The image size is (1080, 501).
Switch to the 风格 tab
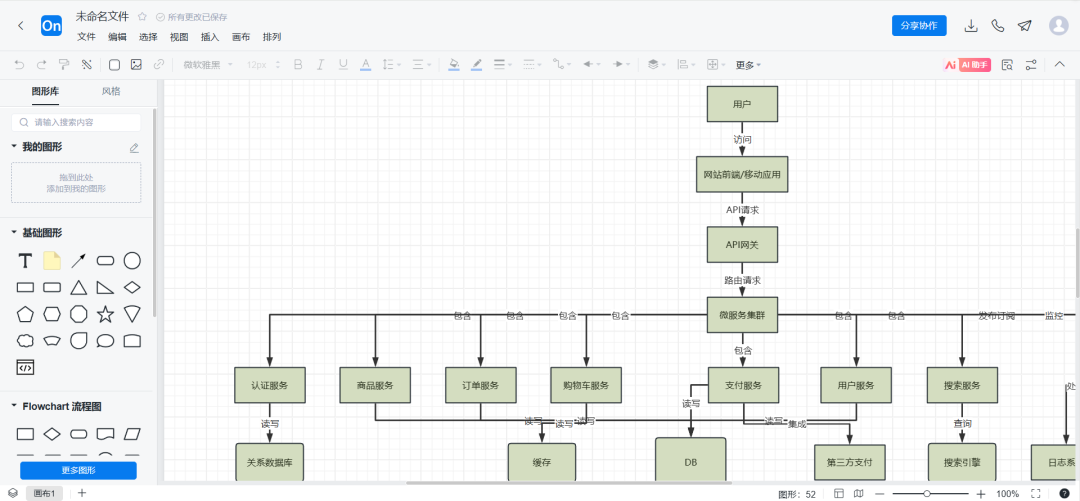point(111,91)
